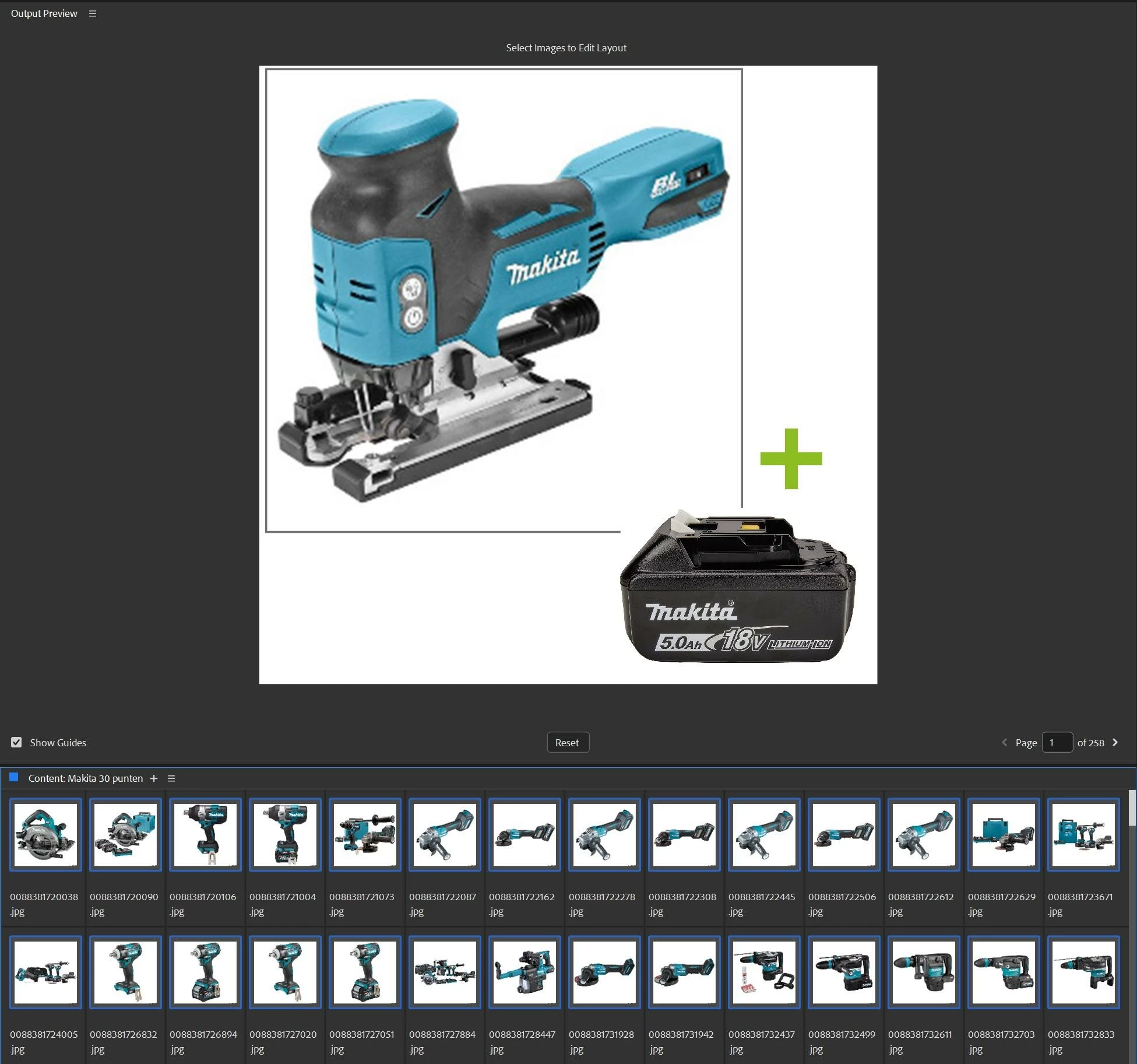Click the plus icon next to Content title

(154, 778)
